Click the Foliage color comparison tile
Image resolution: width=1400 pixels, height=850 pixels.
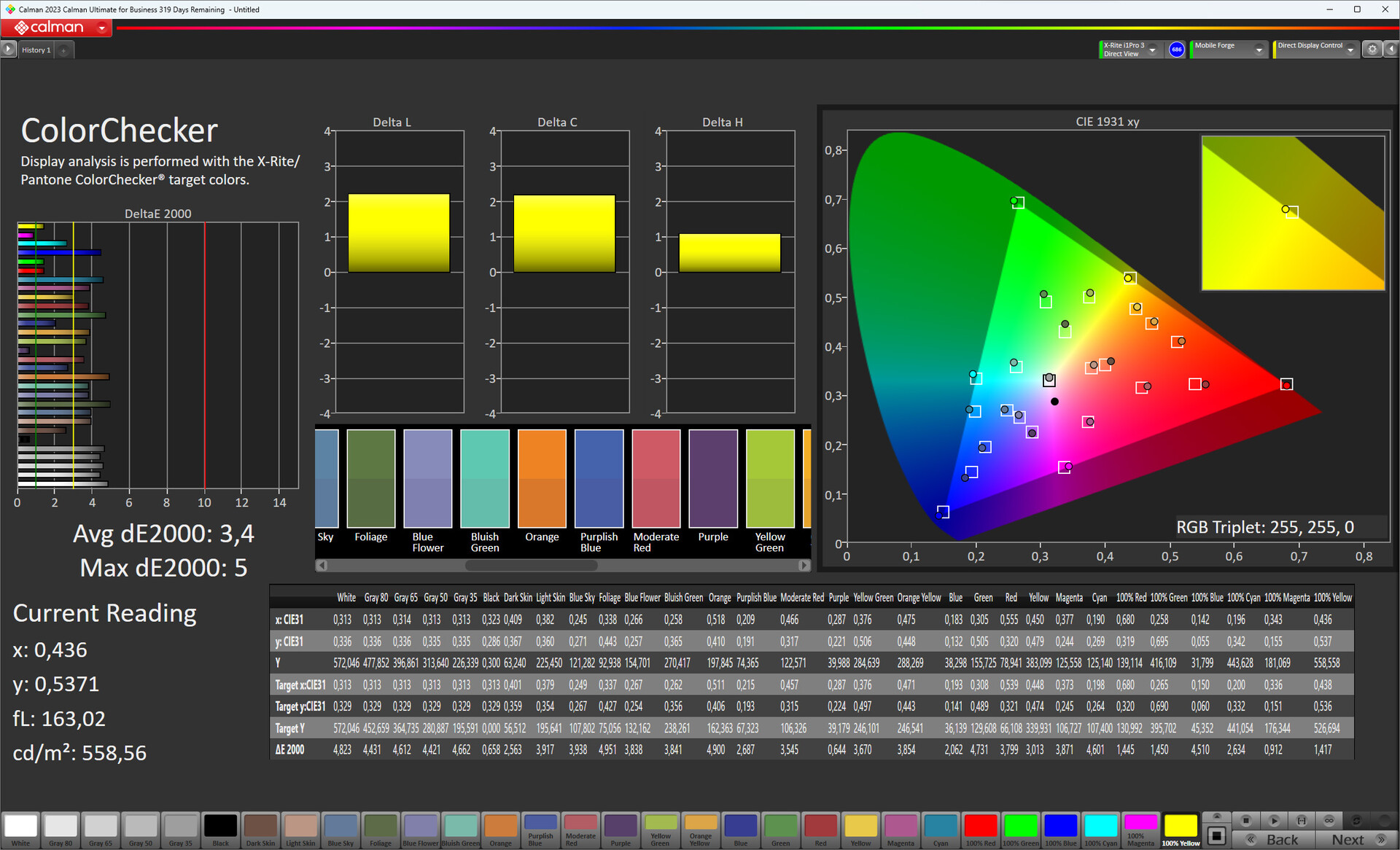click(x=371, y=478)
